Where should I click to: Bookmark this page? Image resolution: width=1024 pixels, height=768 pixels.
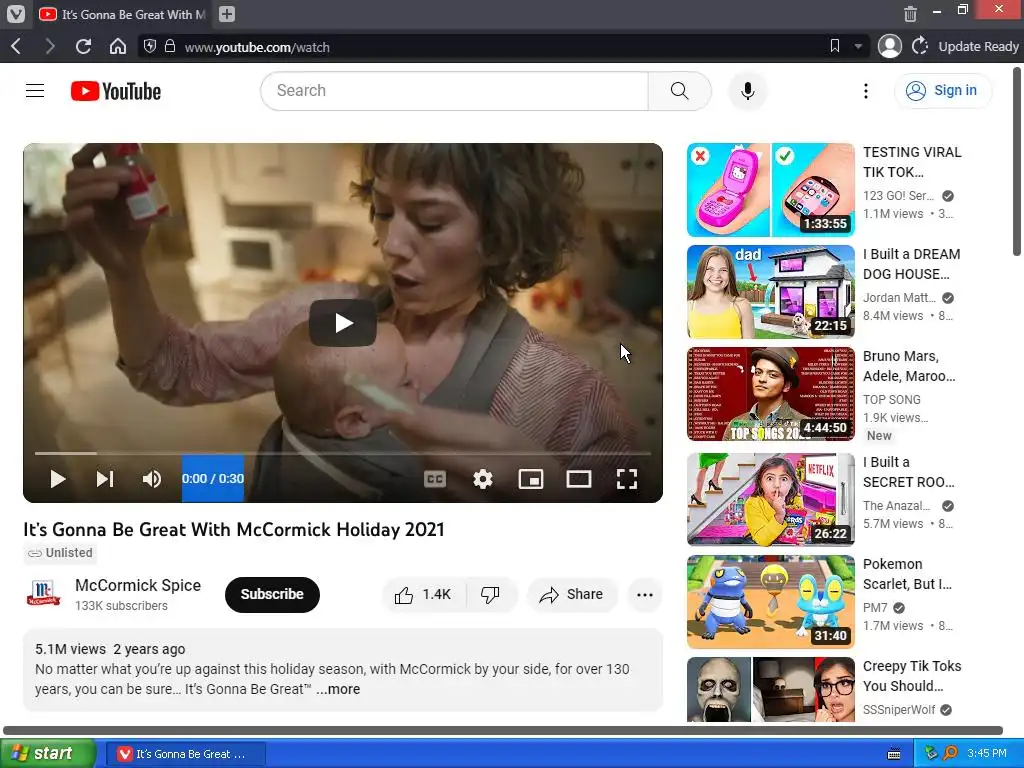(x=835, y=46)
